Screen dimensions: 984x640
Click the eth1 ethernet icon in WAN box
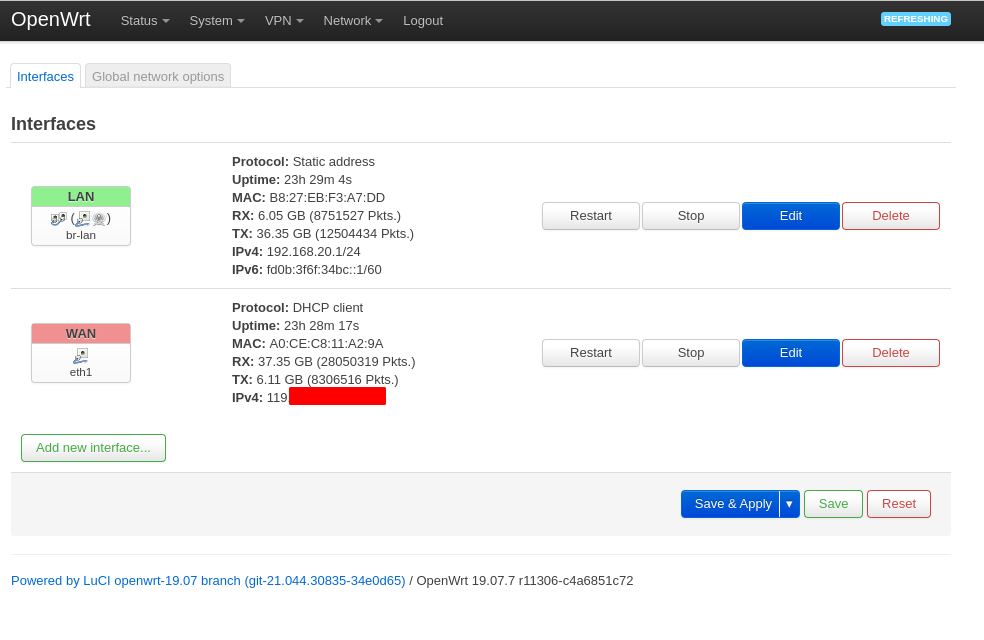point(80,356)
